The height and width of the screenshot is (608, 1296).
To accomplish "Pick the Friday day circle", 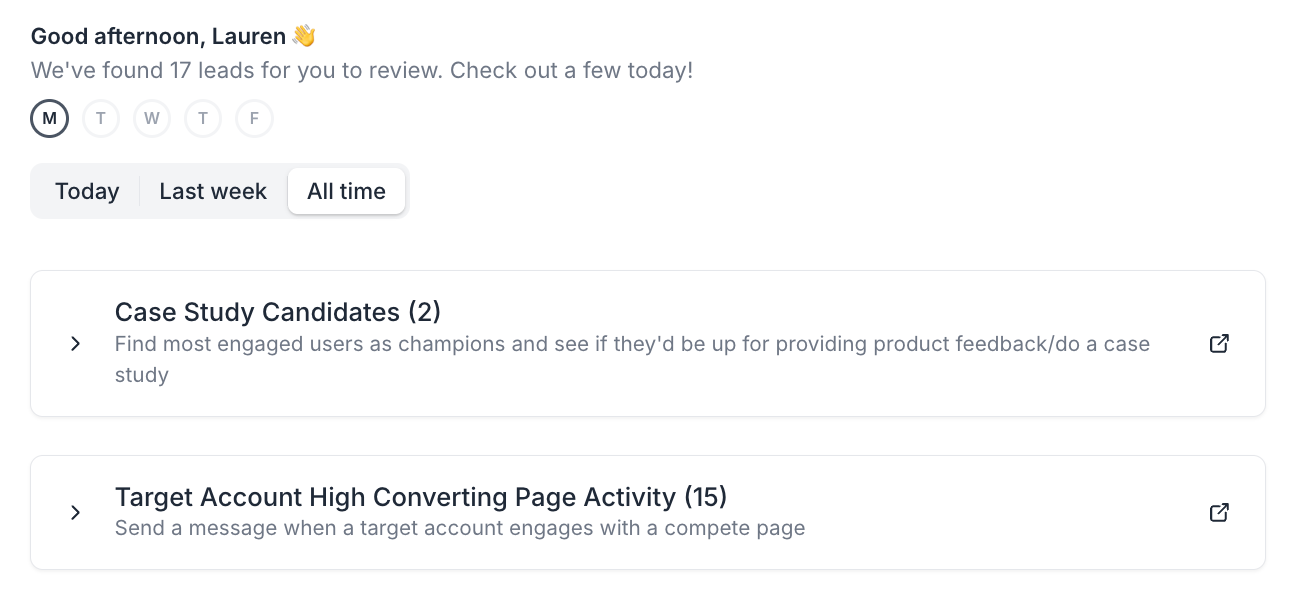I will [254, 120].
